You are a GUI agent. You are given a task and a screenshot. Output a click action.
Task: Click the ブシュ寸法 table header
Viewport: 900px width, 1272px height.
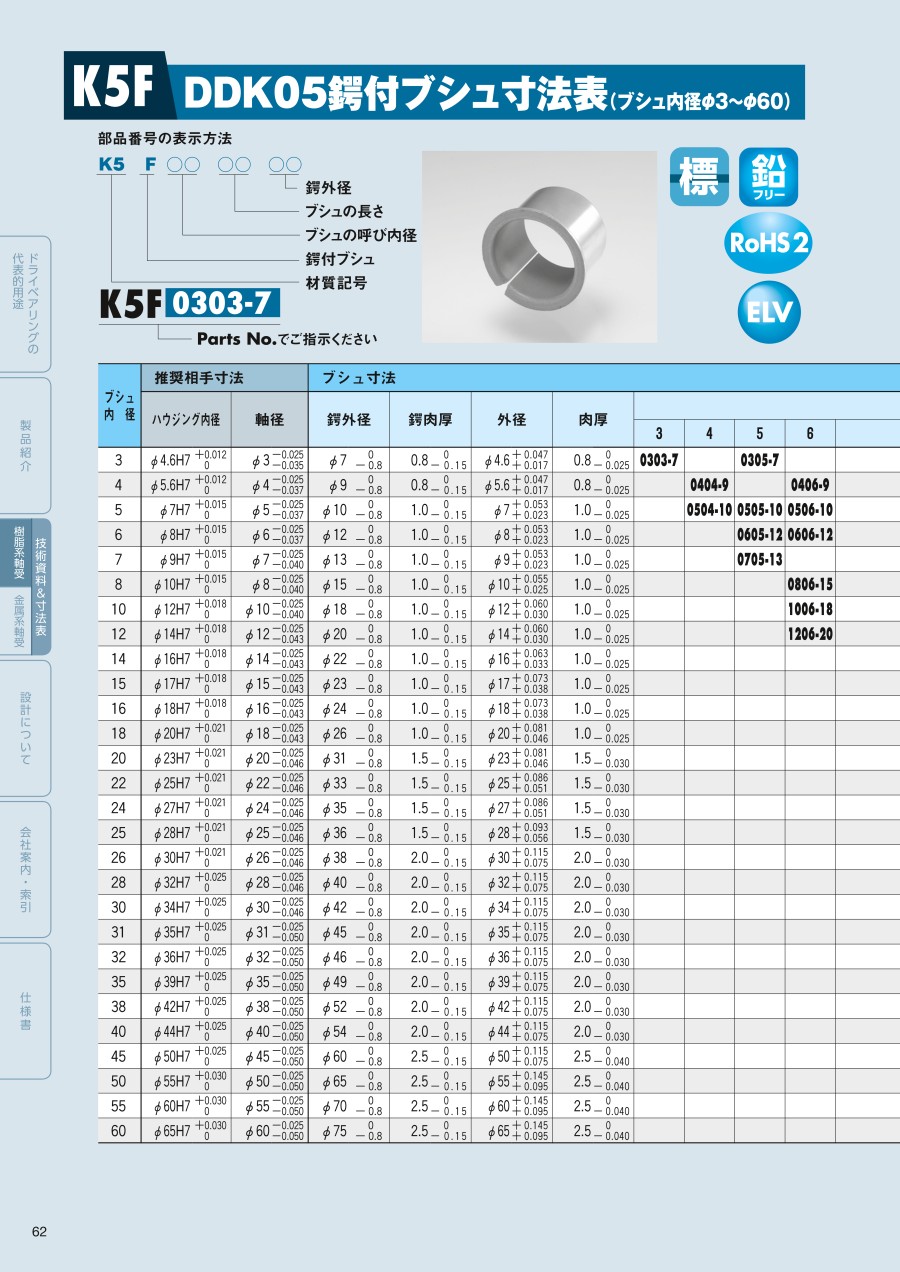coord(359,378)
